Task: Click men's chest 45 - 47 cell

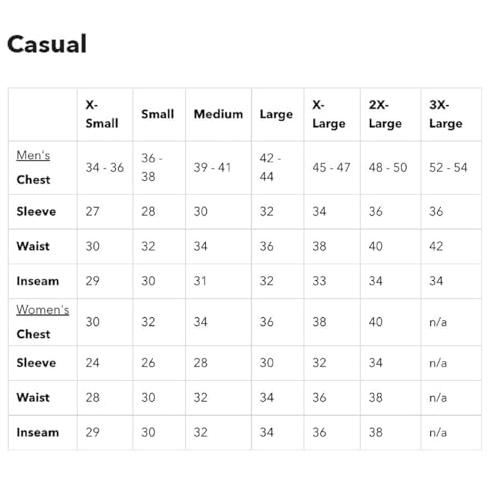Action: point(331,167)
